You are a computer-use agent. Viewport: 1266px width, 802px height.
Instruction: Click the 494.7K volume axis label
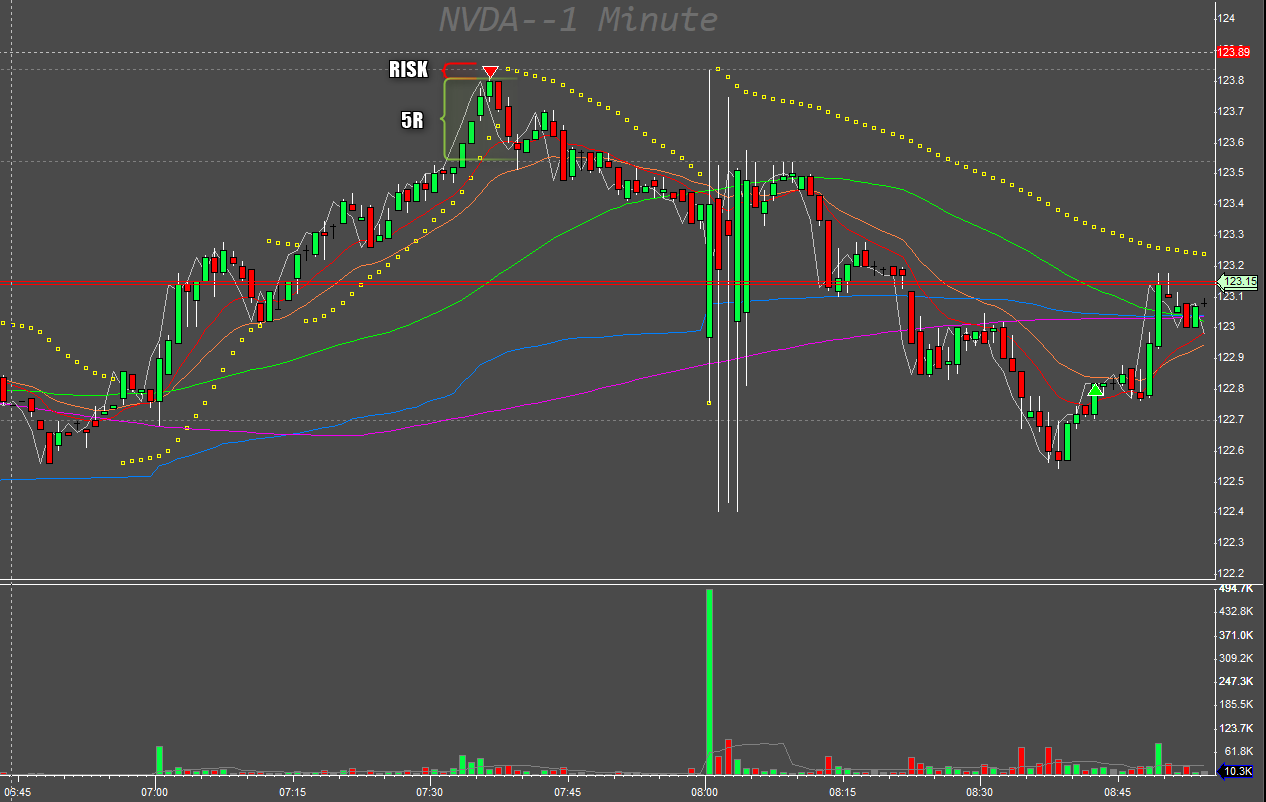(x=1234, y=589)
